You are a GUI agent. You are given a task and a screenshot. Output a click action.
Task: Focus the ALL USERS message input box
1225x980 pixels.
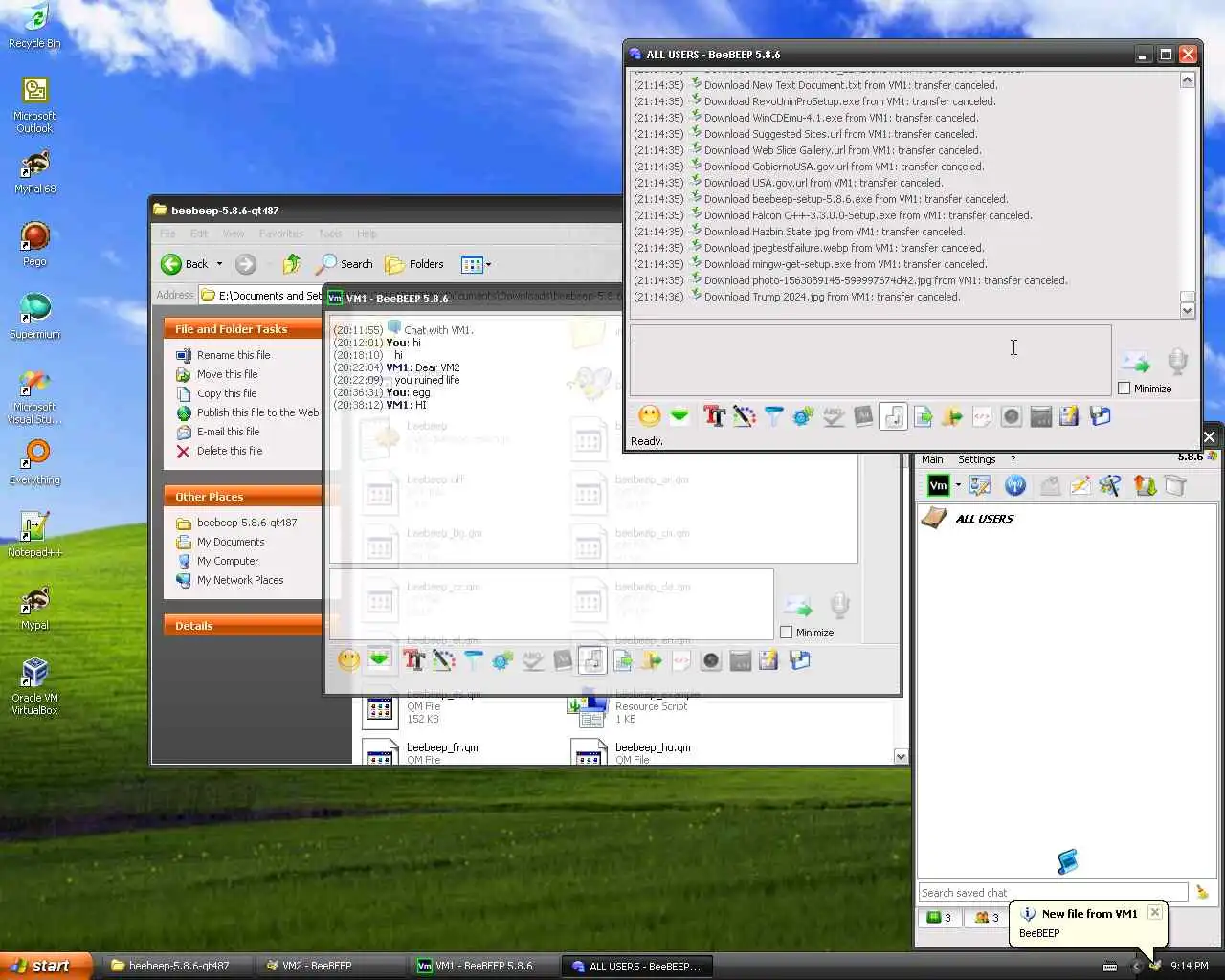[x=870, y=361]
